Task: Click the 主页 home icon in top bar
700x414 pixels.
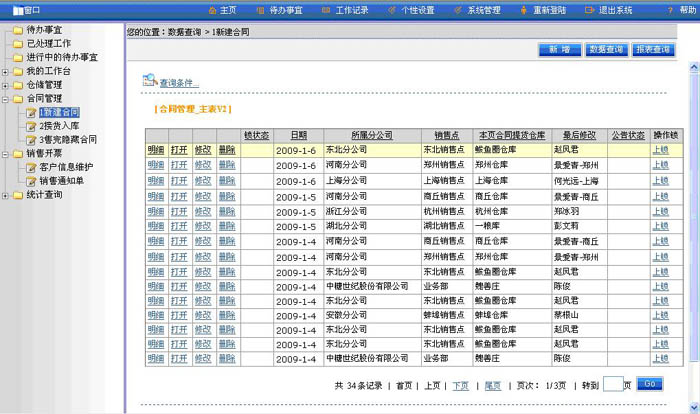Action: 212,10
